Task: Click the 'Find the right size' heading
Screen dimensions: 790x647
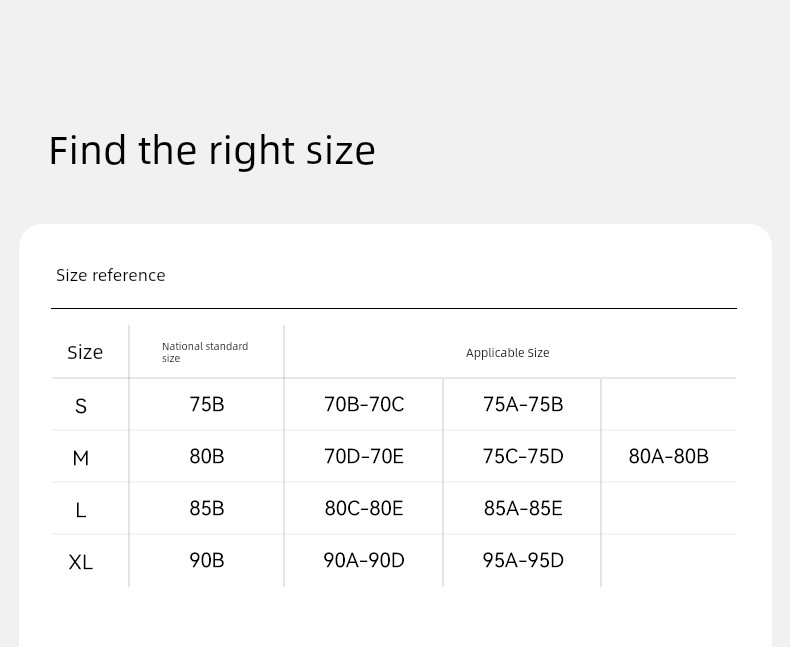Action: tap(212, 151)
